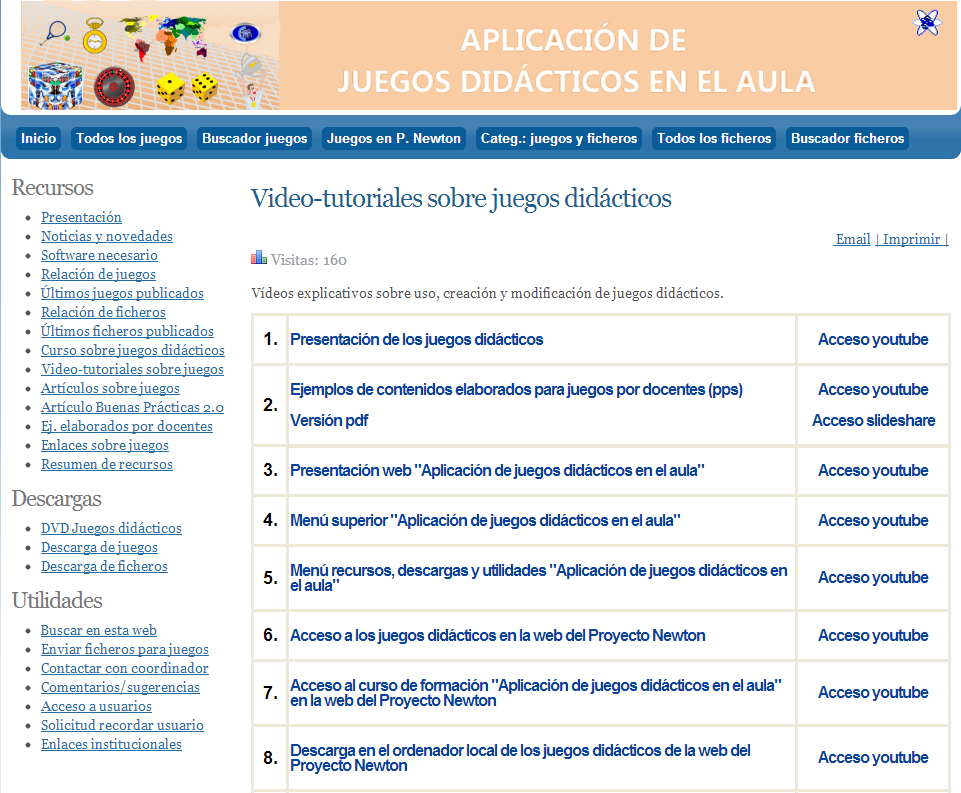961x793 pixels.
Task: Go to Todos los juegos in navigation bar
Action: tap(129, 139)
